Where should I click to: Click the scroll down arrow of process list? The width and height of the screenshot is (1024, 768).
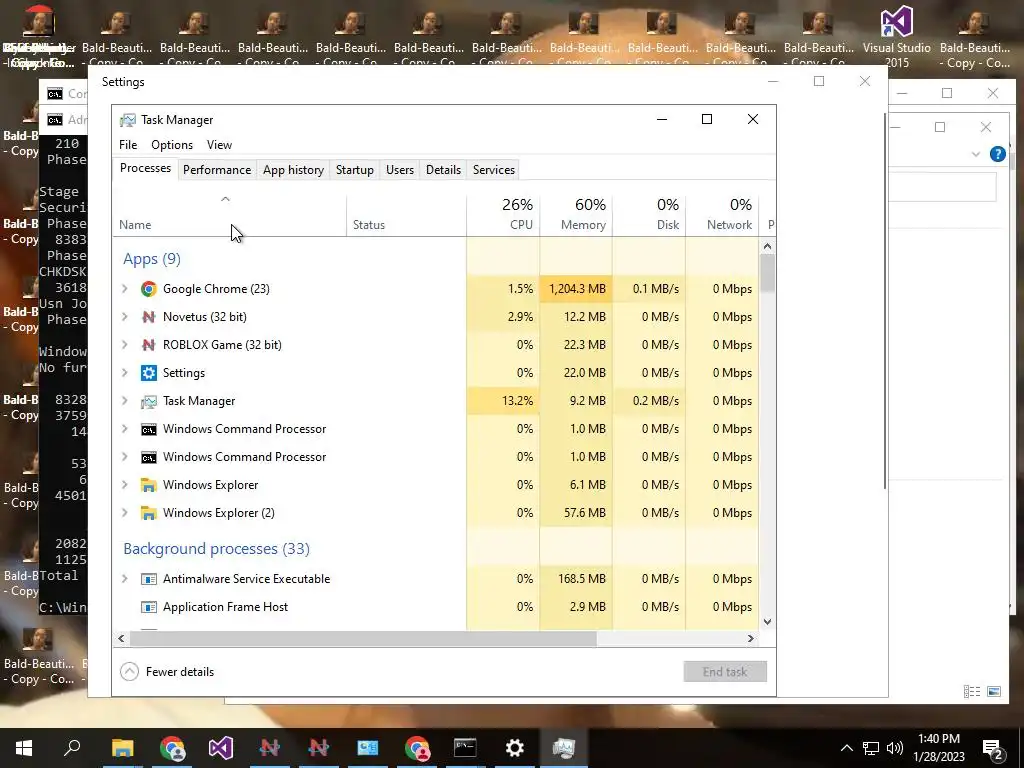click(767, 622)
